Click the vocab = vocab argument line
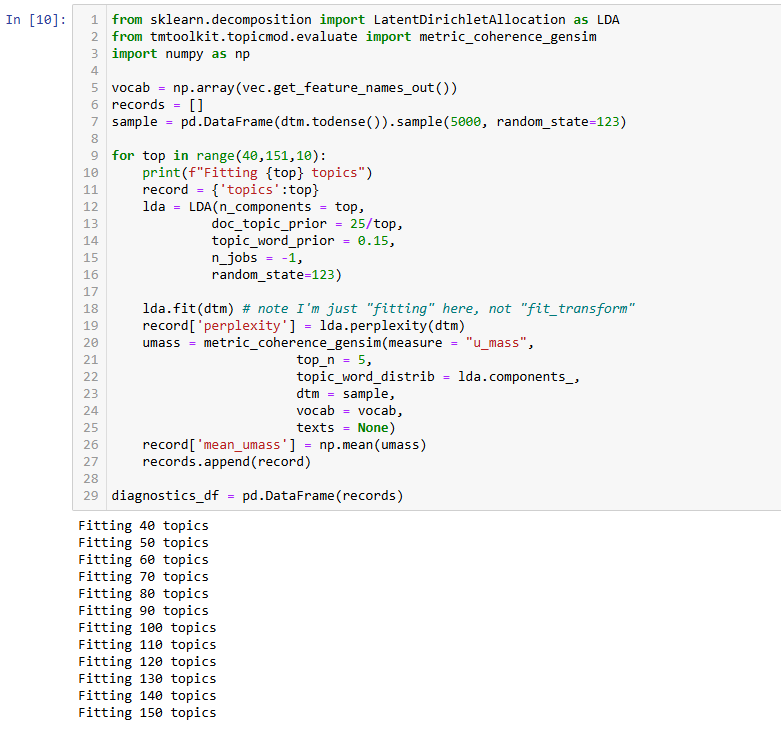The width and height of the screenshot is (781, 730). tap(349, 410)
